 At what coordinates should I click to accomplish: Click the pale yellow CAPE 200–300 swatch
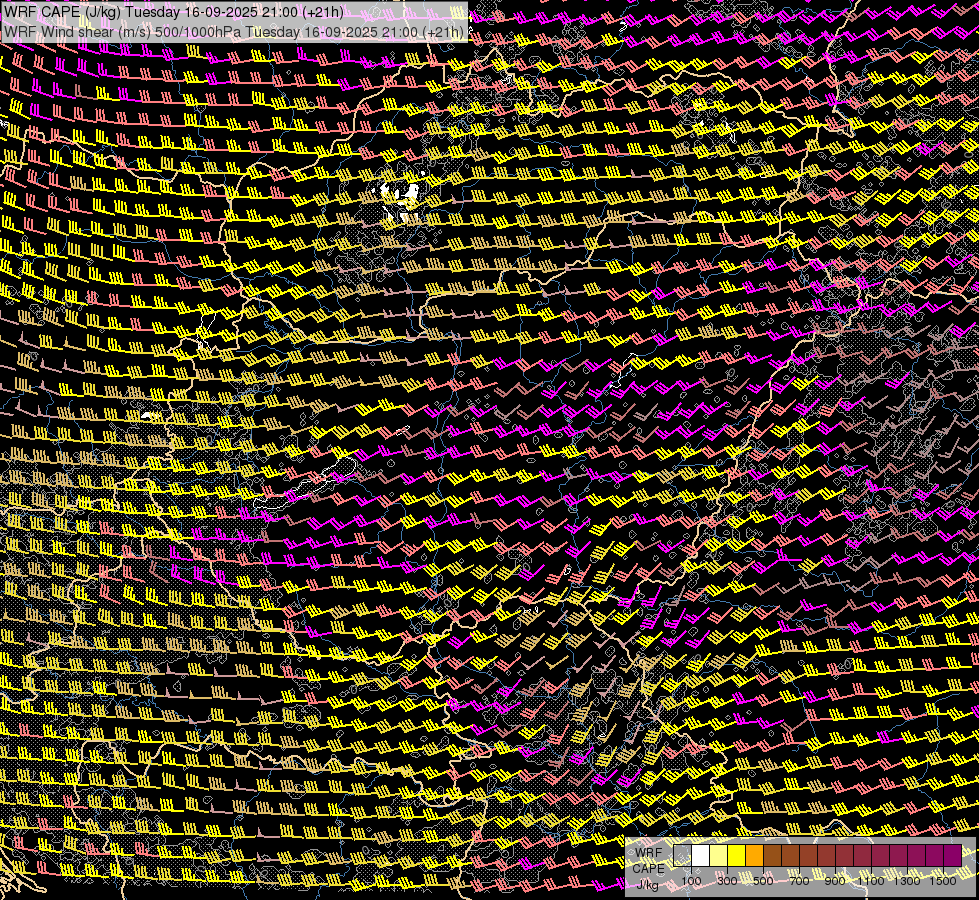[719, 856]
